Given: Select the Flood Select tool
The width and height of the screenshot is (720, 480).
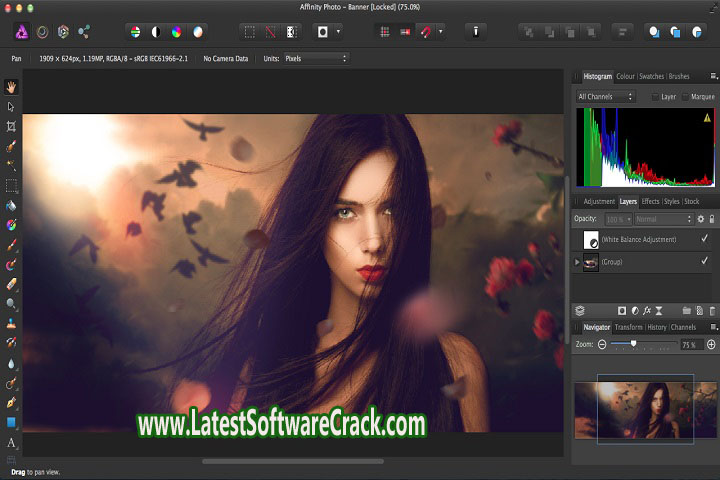Looking at the screenshot, I should pos(11,165).
